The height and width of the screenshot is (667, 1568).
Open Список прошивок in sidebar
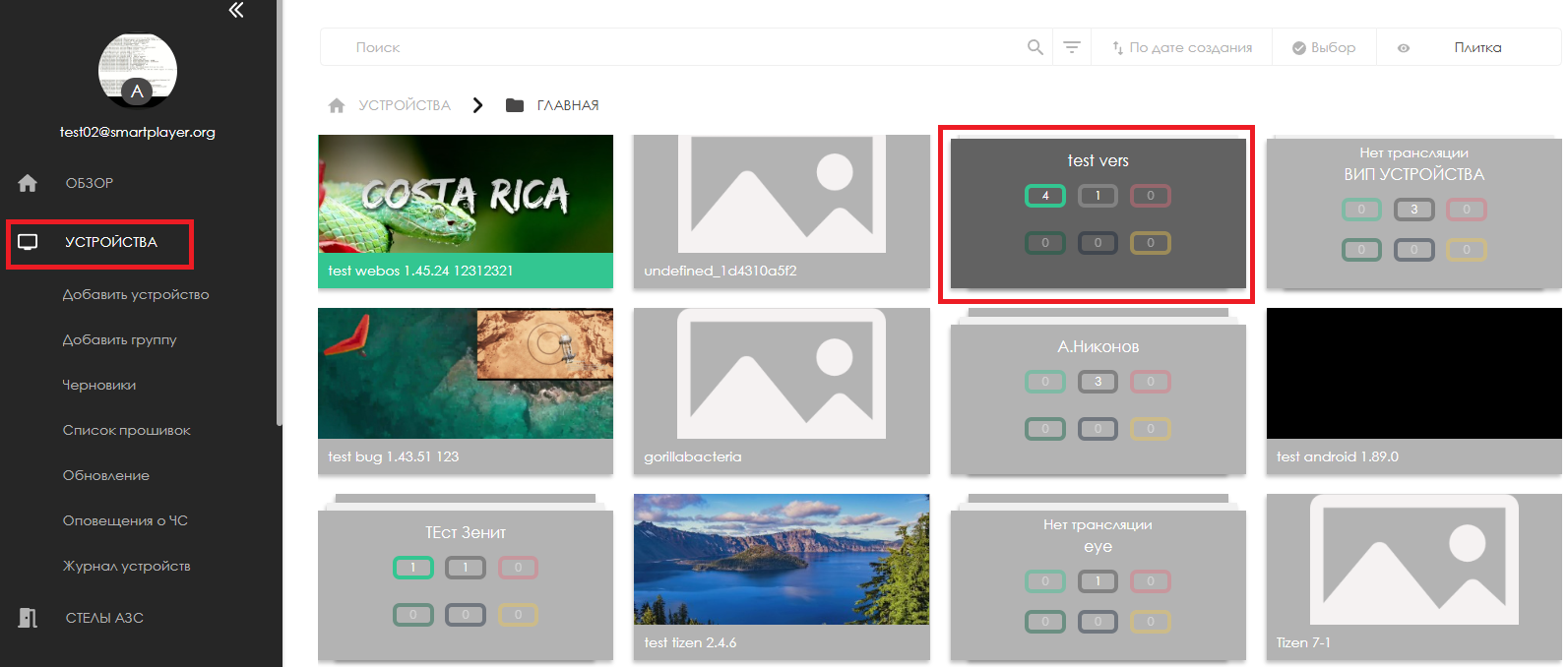[x=126, y=430]
